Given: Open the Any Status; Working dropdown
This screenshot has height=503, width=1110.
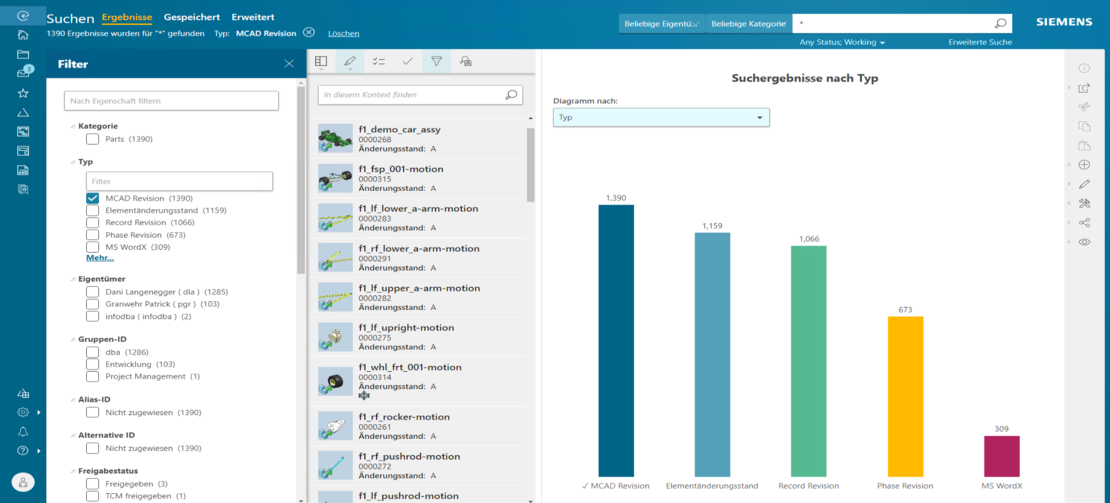Looking at the screenshot, I should 842,42.
